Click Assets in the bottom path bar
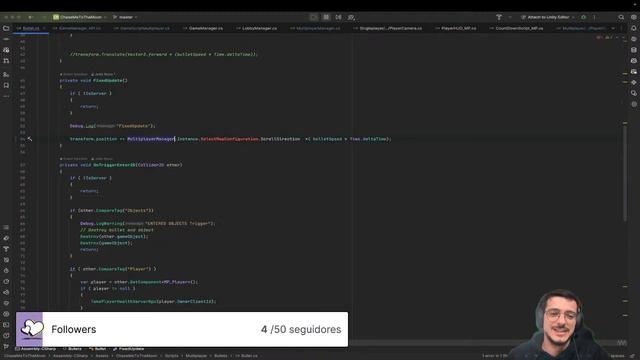This screenshot has width=640, height=360. pos(102,356)
